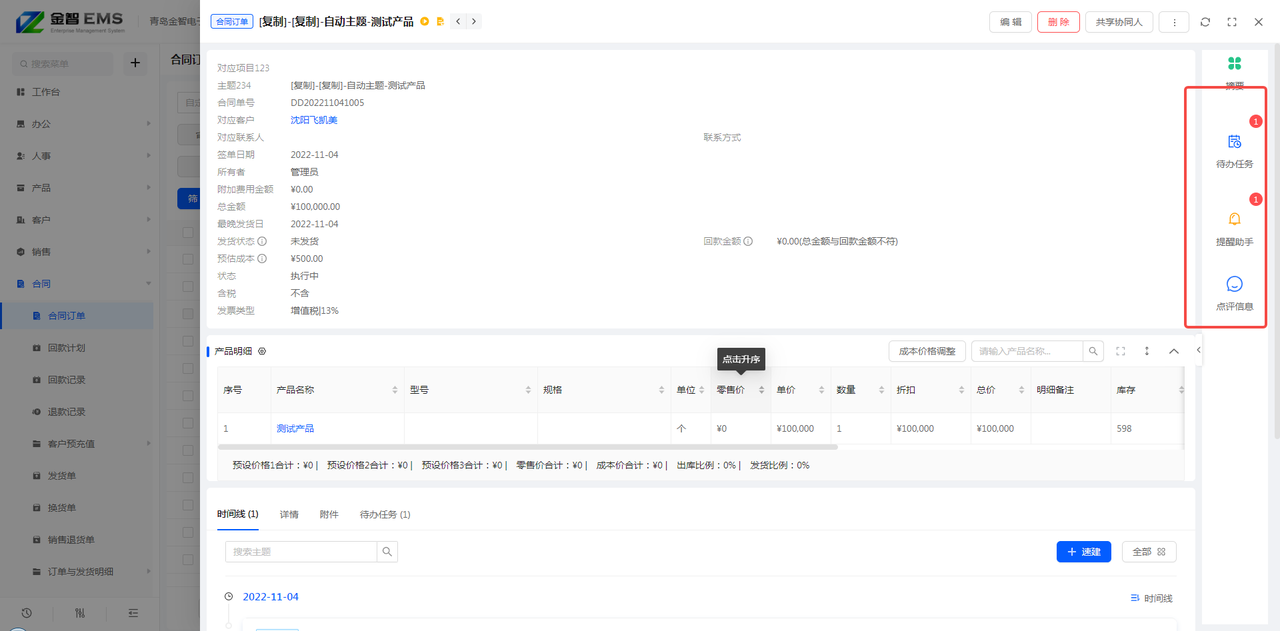Open the 共享协同人 share dialog
Viewport: 1280px width, 631px height.
point(1119,22)
